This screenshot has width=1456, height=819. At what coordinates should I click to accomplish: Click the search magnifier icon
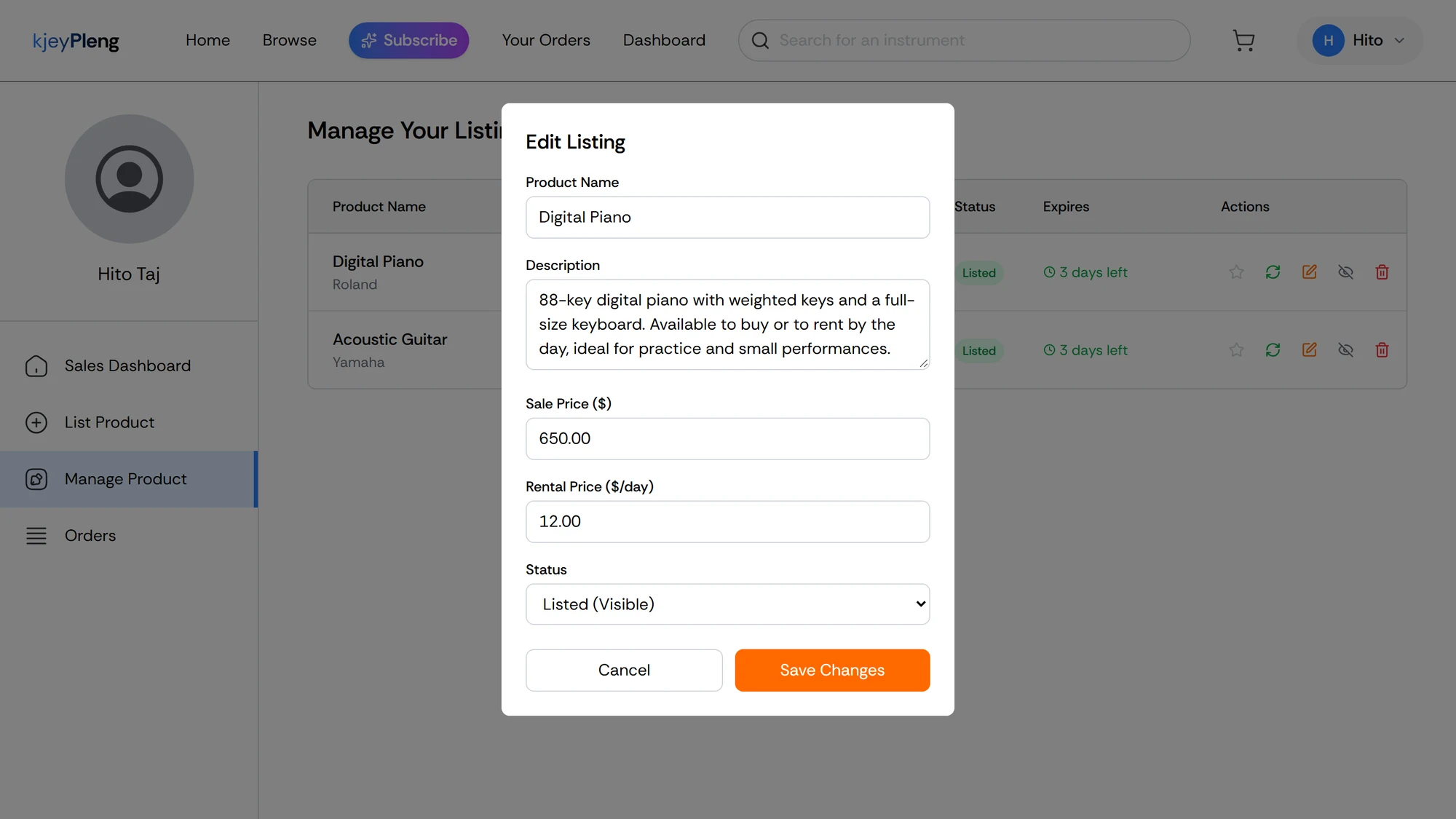(760, 41)
